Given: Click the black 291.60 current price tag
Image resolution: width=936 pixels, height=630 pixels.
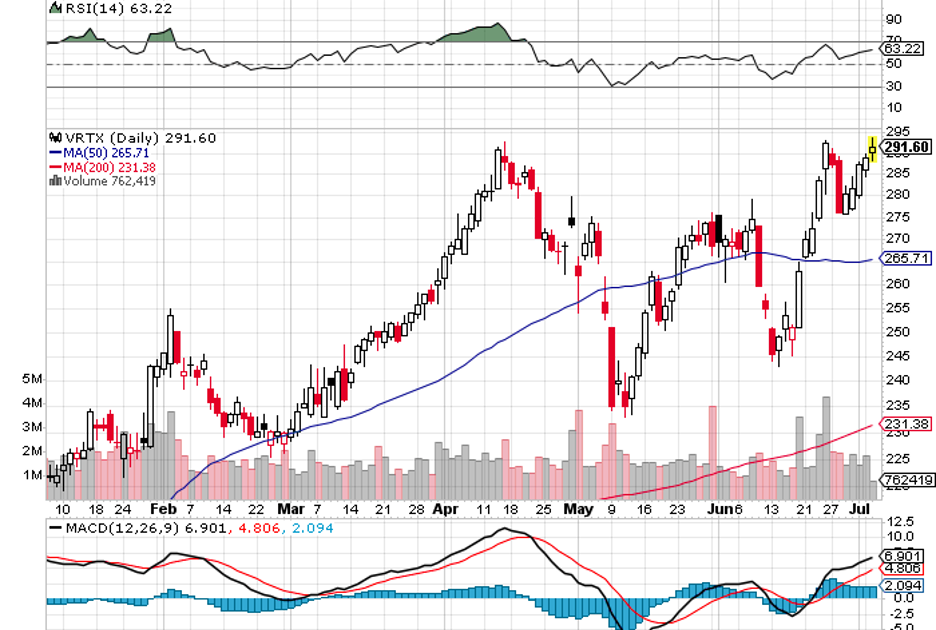Looking at the screenshot, I should pos(907,147).
